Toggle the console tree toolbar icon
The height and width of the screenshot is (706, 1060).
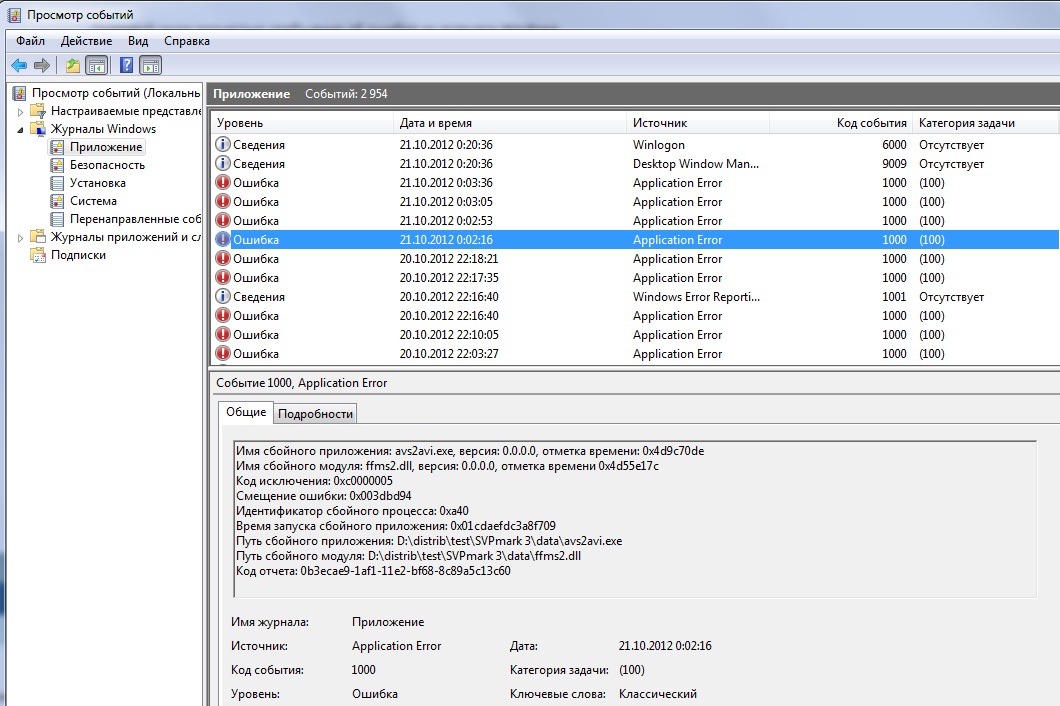click(x=97, y=66)
